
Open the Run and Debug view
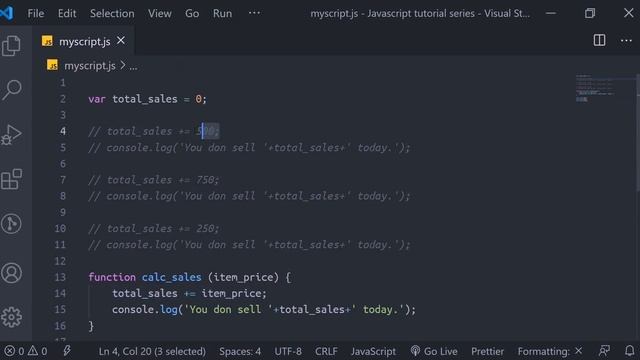coord(11,134)
